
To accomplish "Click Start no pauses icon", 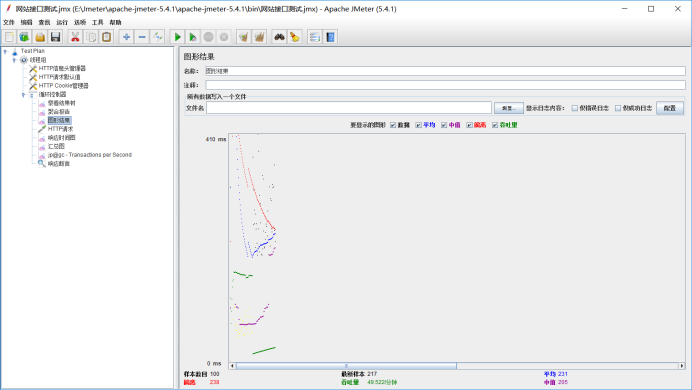I will (193, 37).
